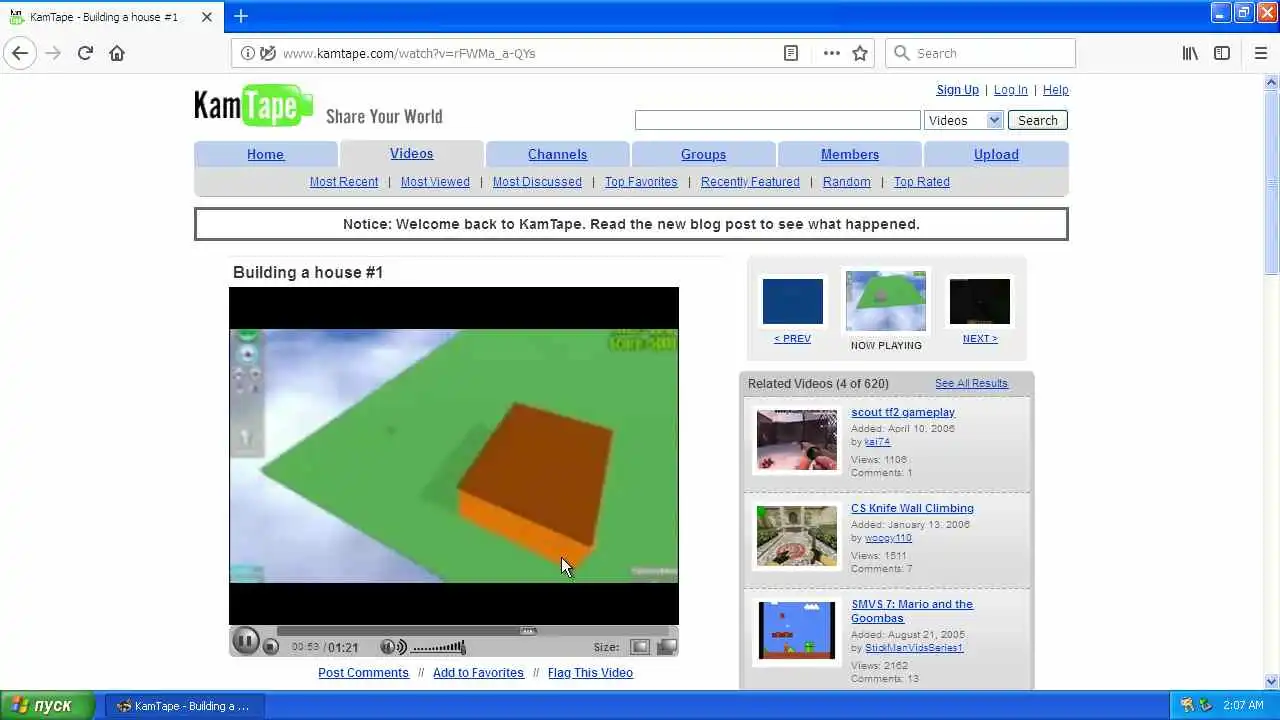Open Firefox hamburger menu

(1260, 53)
